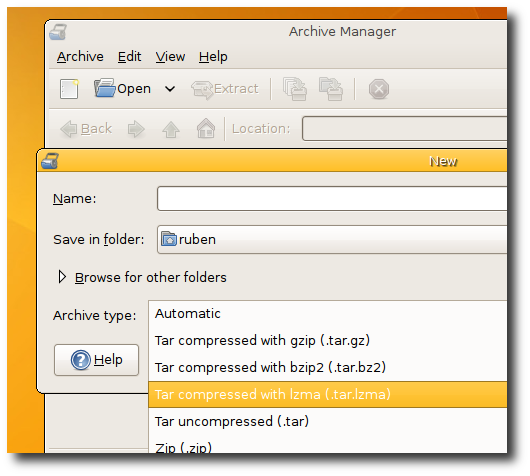The height and width of the screenshot is (476, 530).
Task: Open the View menu
Action: 170,56
